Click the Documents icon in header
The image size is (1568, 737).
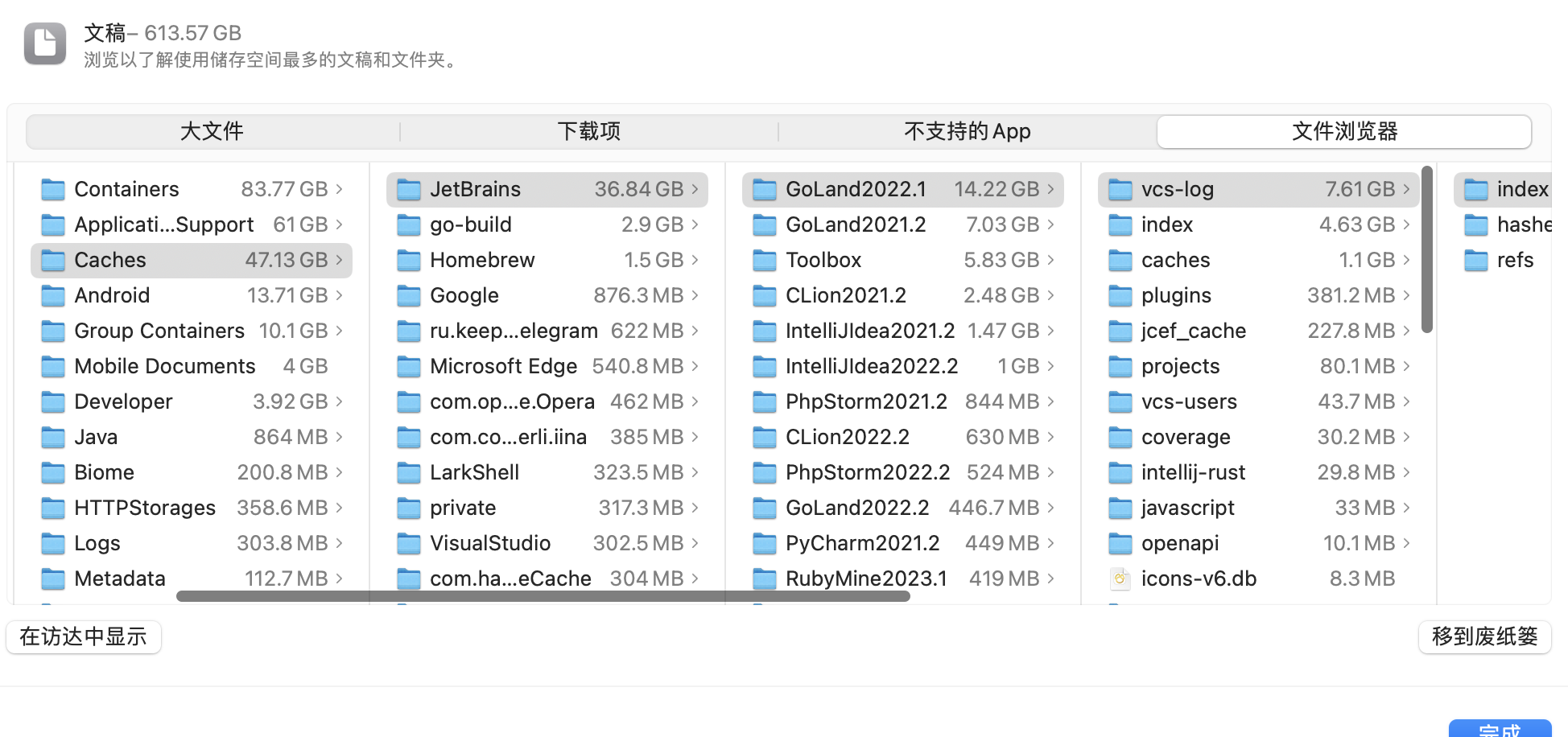pos(45,43)
